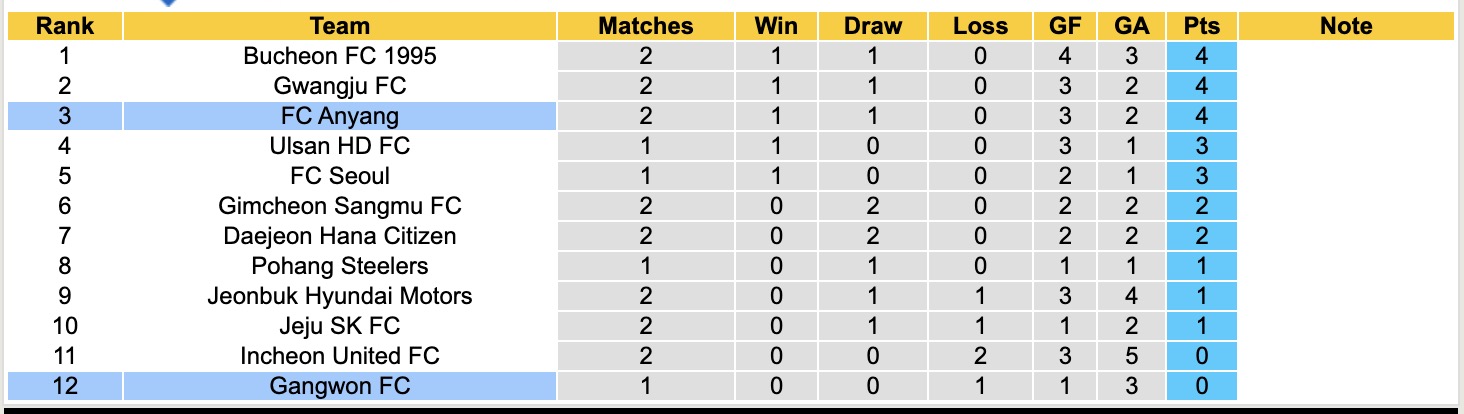Image resolution: width=1464 pixels, height=414 pixels.
Task: Sort by the Matches column header
Action: [x=645, y=26]
